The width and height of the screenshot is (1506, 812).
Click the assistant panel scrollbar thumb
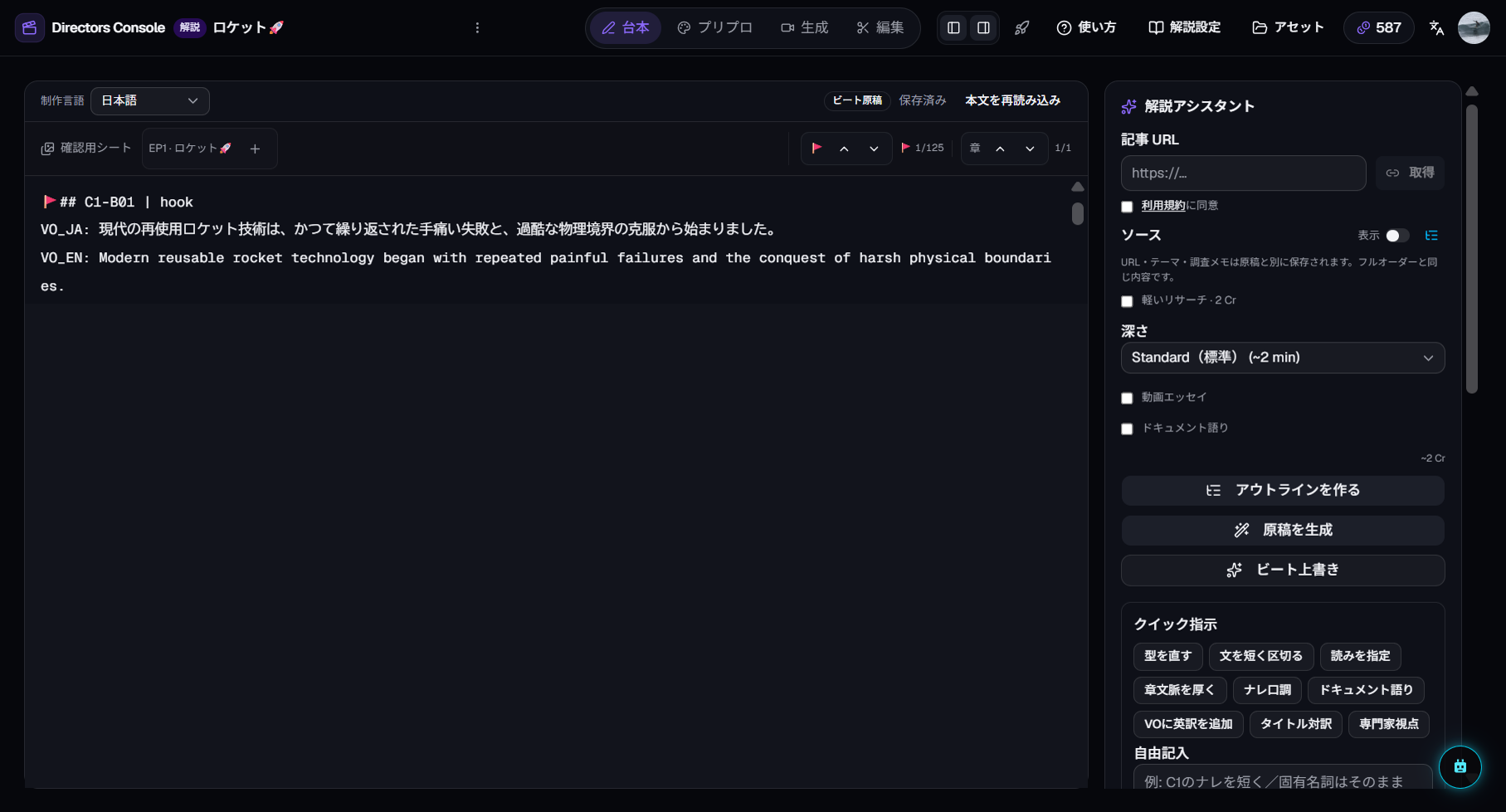(1472, 248)
